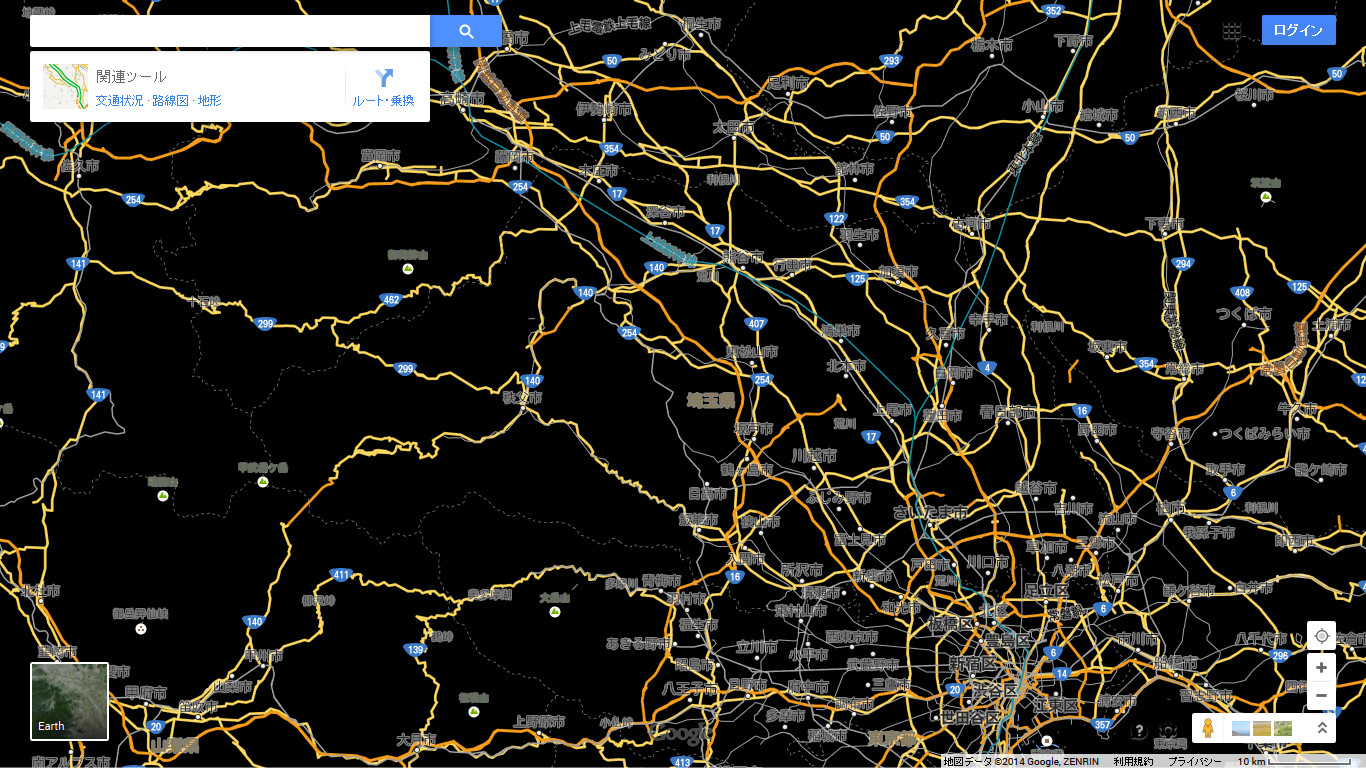Open the help question mark icon

click(x=1138, y=731)
